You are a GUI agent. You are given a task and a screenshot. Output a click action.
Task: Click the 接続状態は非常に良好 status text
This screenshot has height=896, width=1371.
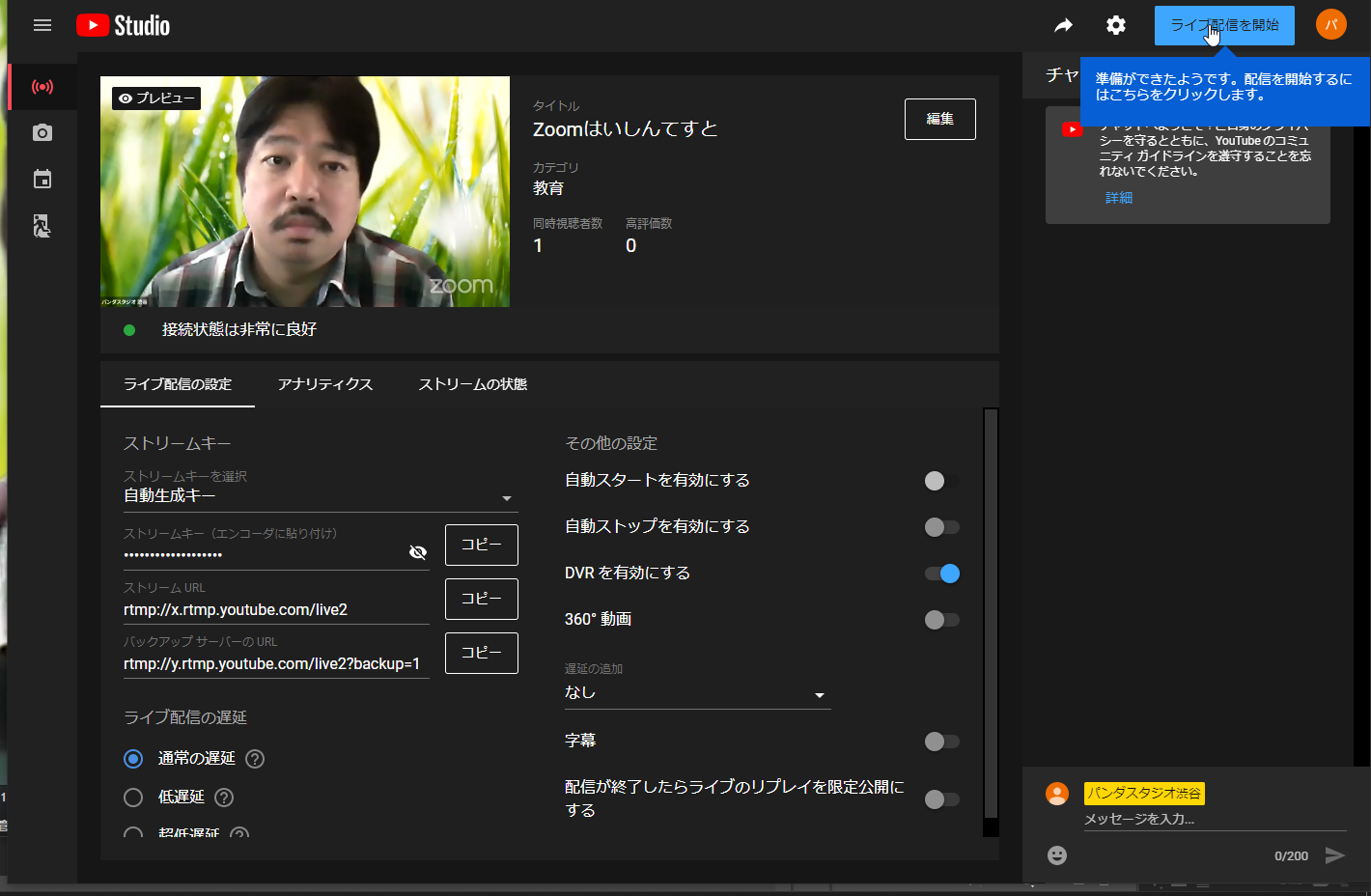pos(239,329)
